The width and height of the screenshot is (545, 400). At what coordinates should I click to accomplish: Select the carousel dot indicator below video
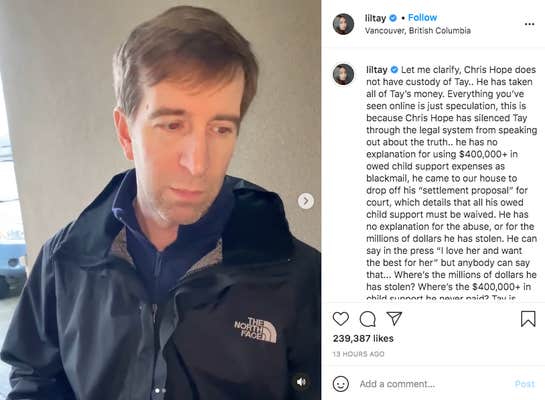point(160,391)
